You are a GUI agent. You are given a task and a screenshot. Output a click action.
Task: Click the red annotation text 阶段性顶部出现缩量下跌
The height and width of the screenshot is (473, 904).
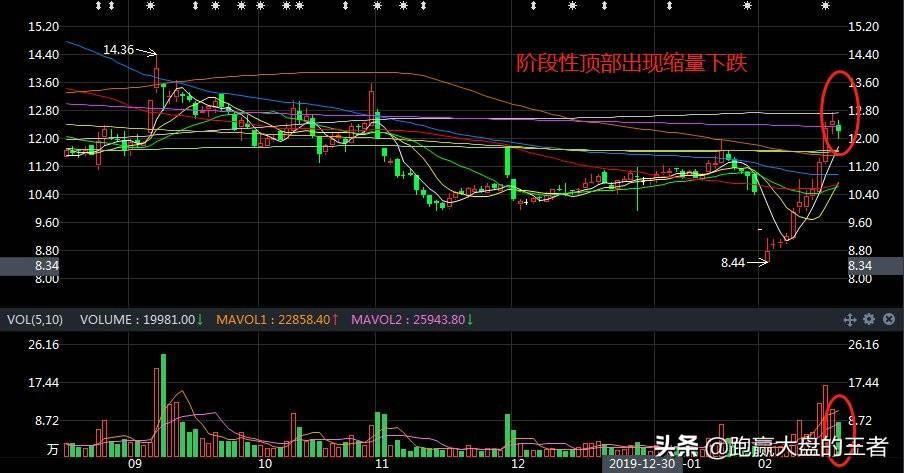click(x=631, y=63)
